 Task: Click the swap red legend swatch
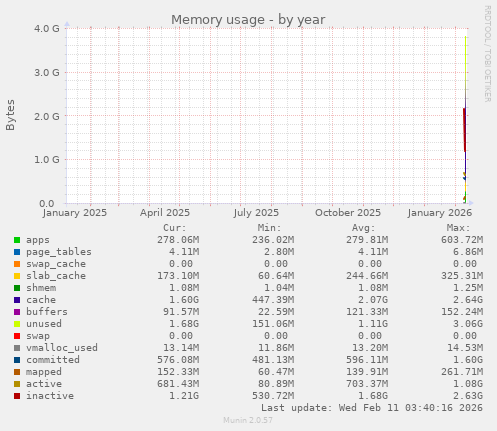click(17, 336)
